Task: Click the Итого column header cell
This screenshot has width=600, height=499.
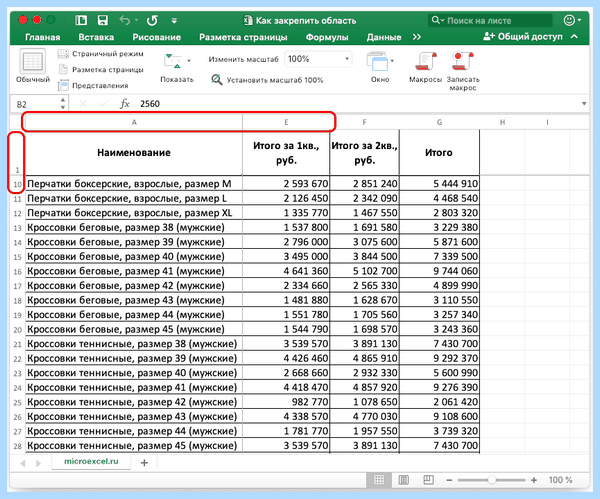Action: pos(439,153)
